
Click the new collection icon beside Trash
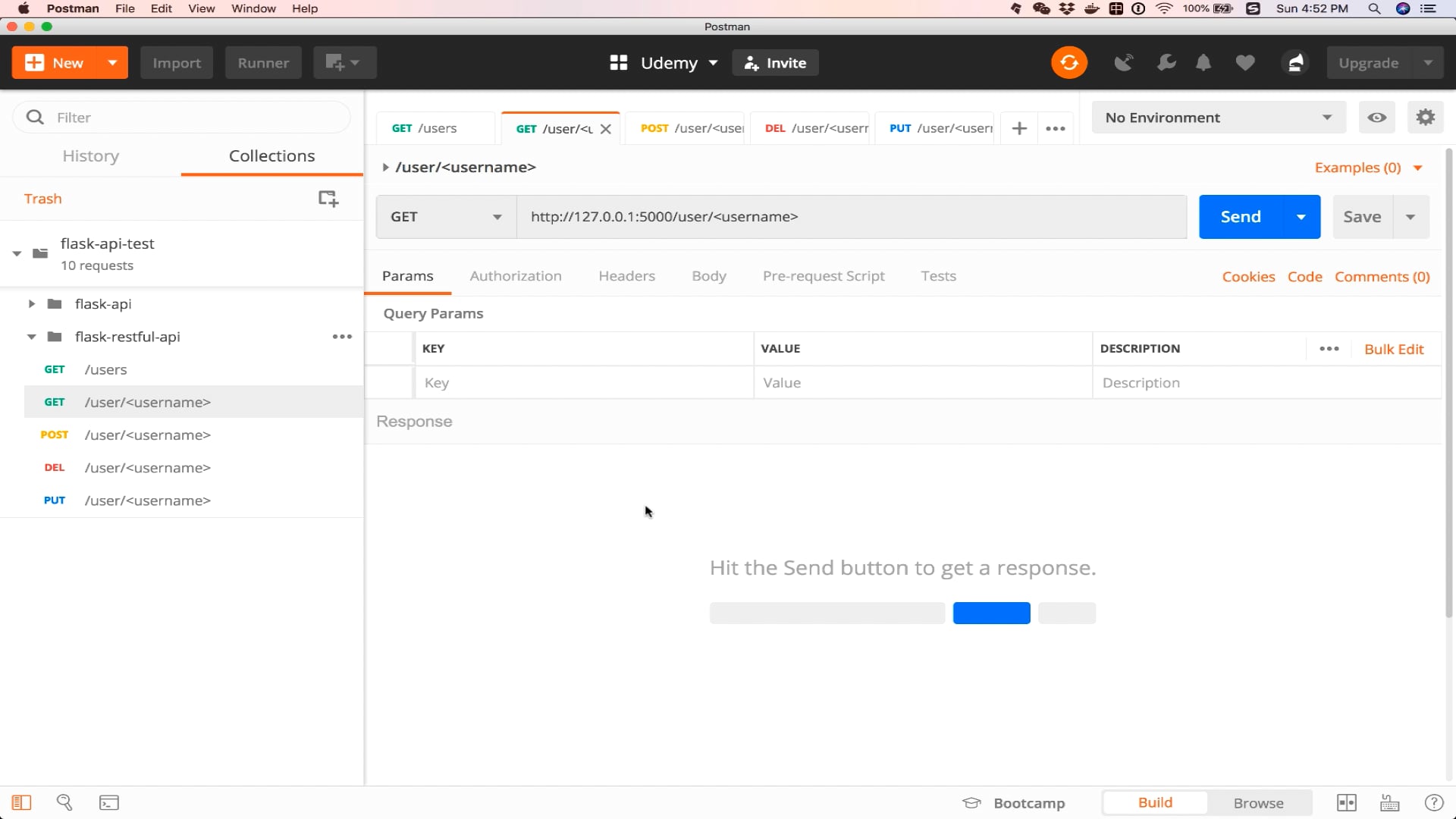pos(328,199)
